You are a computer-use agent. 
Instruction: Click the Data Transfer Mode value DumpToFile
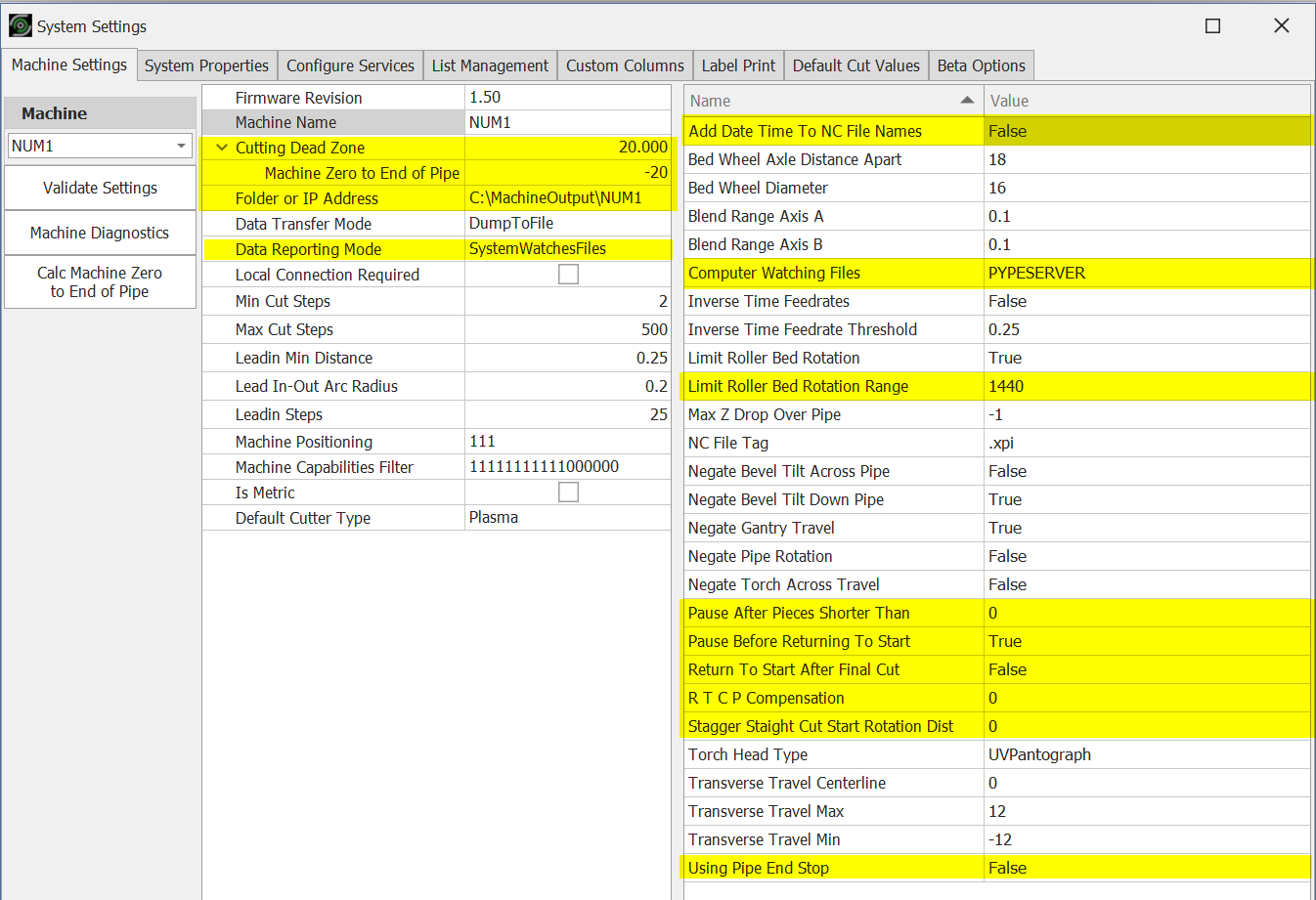pos(567,224)
